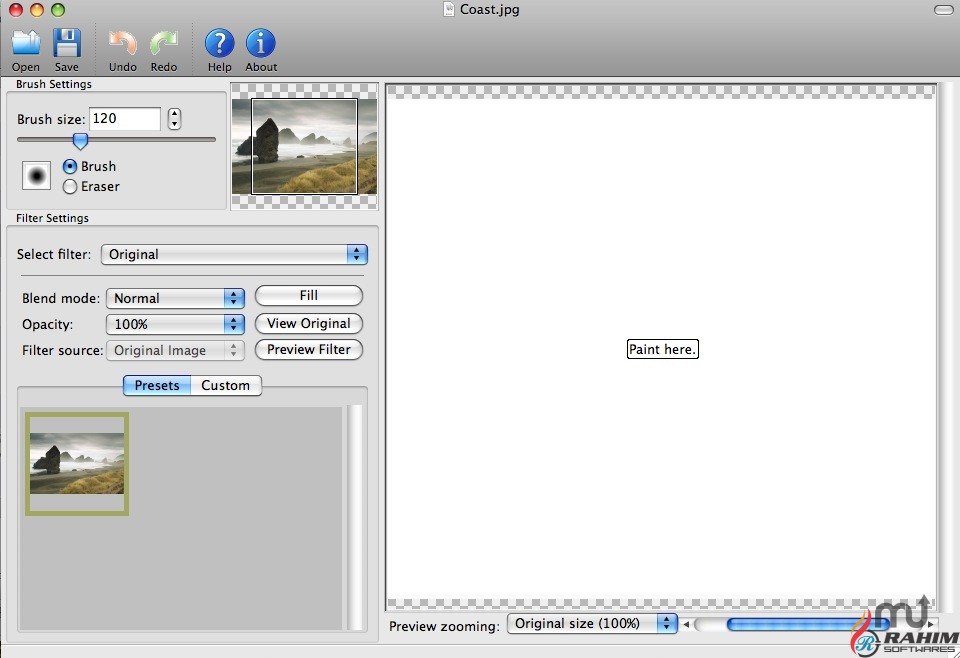Switch to the Custom tab
The width and height of the screenshot is (960, 658).
click(x=226, y=385)
